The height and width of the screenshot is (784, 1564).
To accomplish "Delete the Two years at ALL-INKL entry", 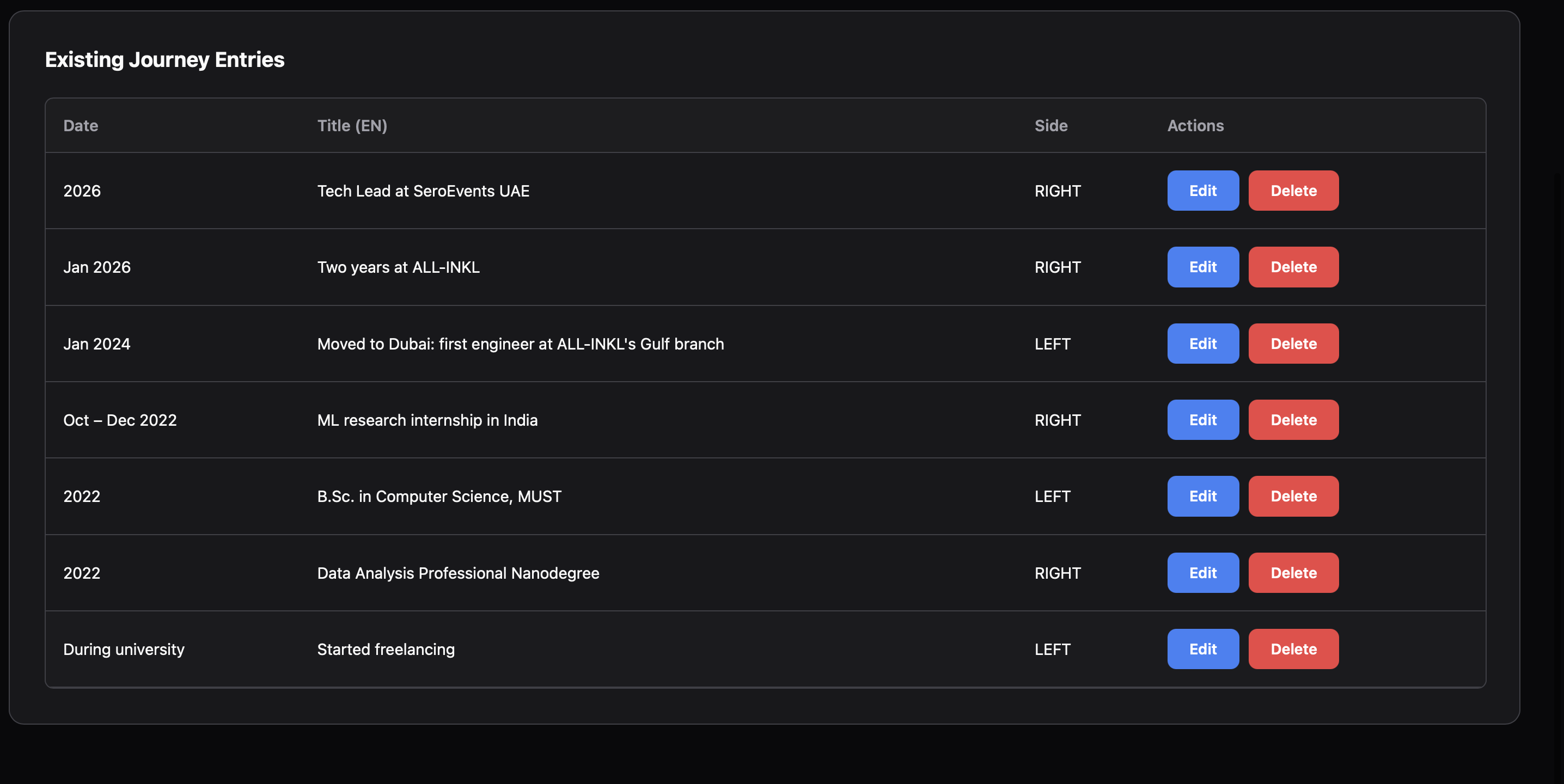I will 1293,267.
